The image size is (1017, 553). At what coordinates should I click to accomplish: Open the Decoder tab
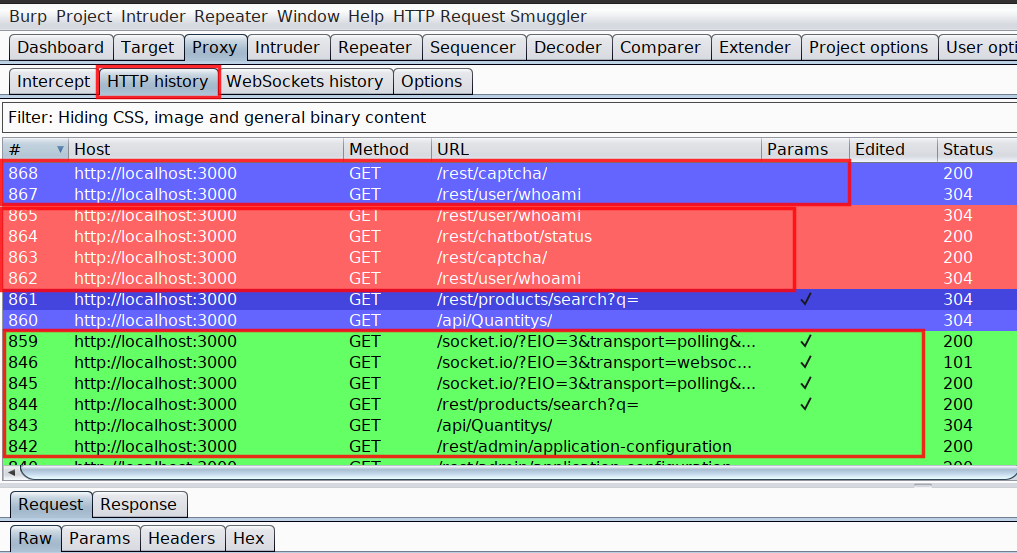pos(568,47)
